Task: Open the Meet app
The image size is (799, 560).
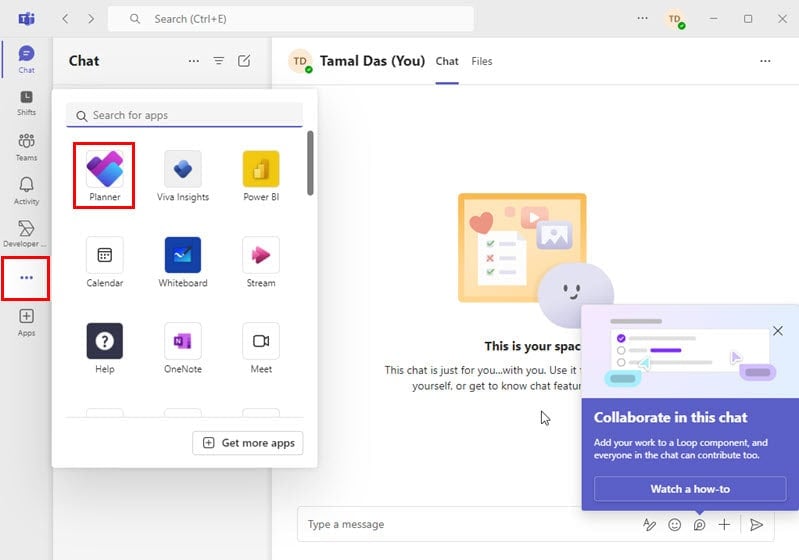Action: (261, 348)
